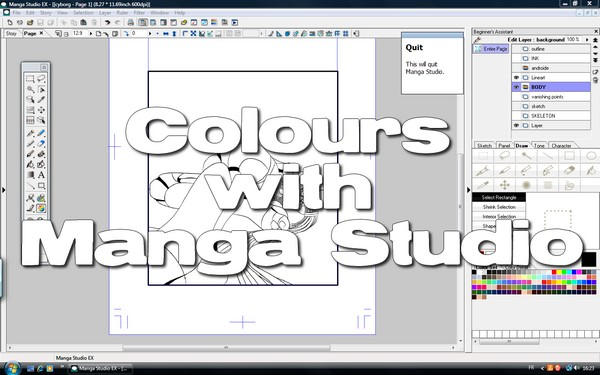Viewport: 600px width, 375px height.
Task: Click the Undo toolbar arrow
Action: (x=108, y=23)
